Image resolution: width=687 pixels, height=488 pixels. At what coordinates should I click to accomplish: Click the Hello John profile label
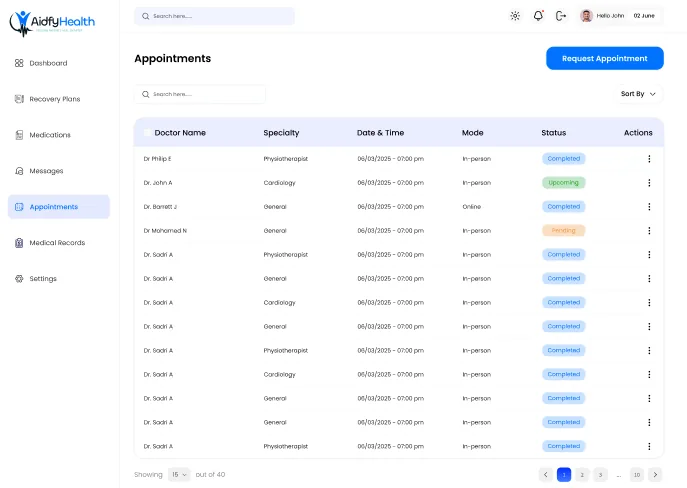(610, 16)
